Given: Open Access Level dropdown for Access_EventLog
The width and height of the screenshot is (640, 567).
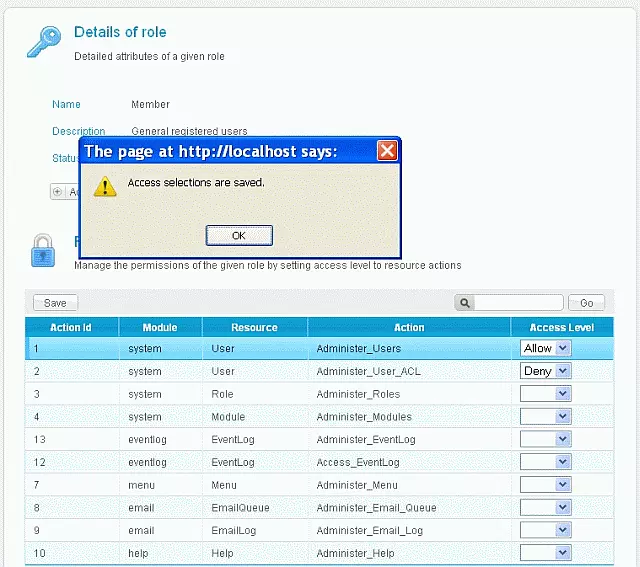Looking at the screenshot, I should (x=545, y=462).
